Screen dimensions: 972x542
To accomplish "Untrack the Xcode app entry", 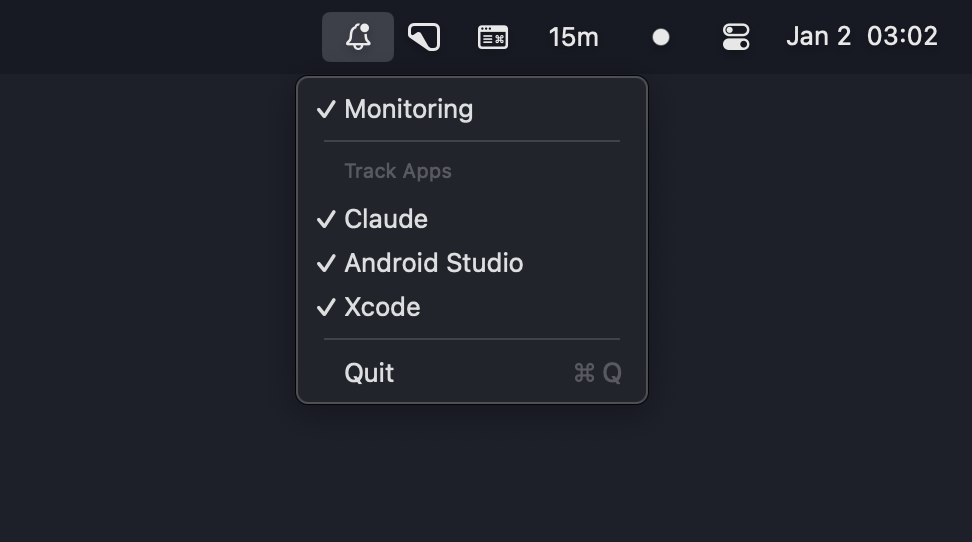I will 382,308.
